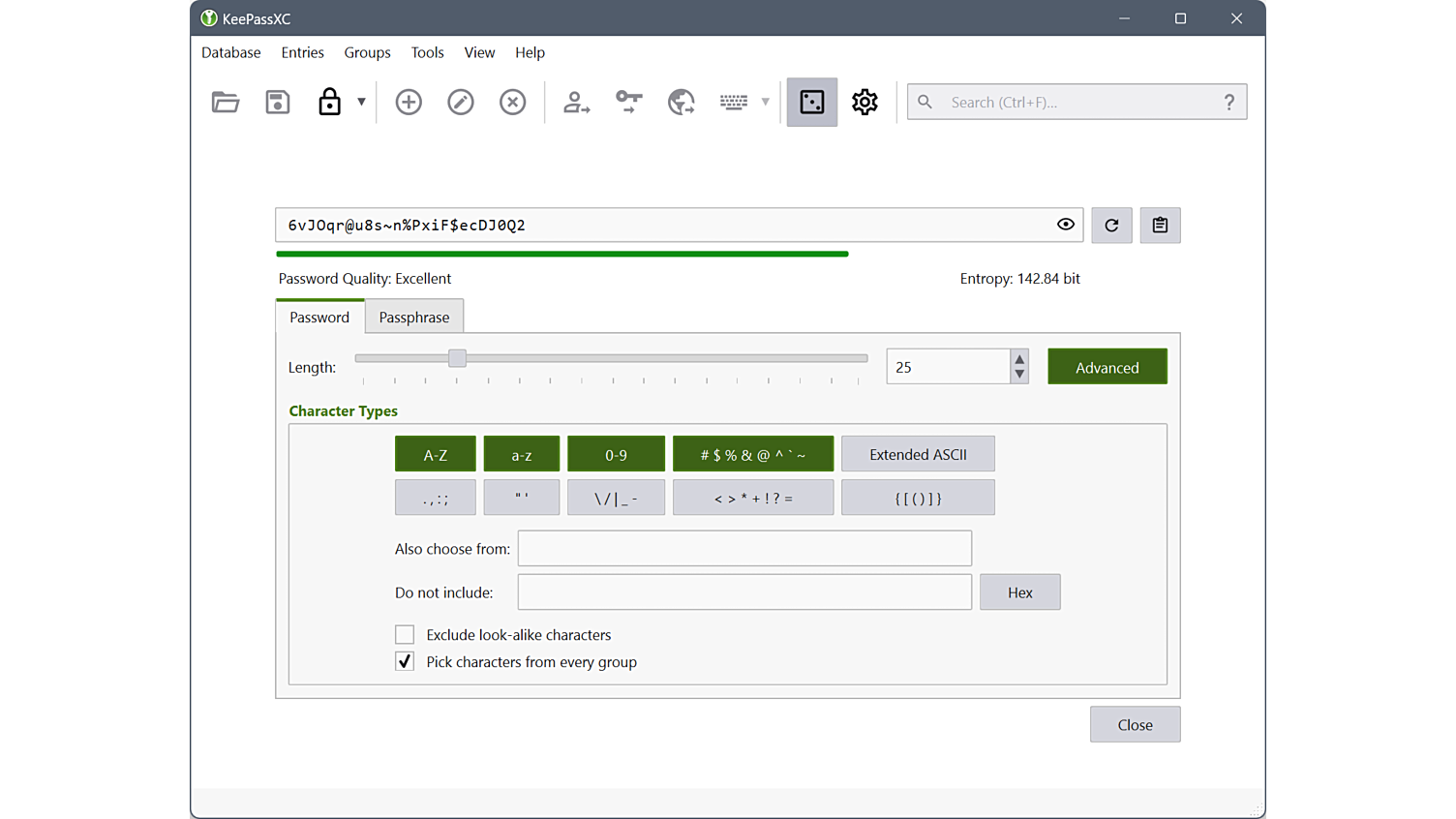Switch to the Passphrase tab
The width and height of the screenshot is (1456, 819).
(x=414, y=318)
